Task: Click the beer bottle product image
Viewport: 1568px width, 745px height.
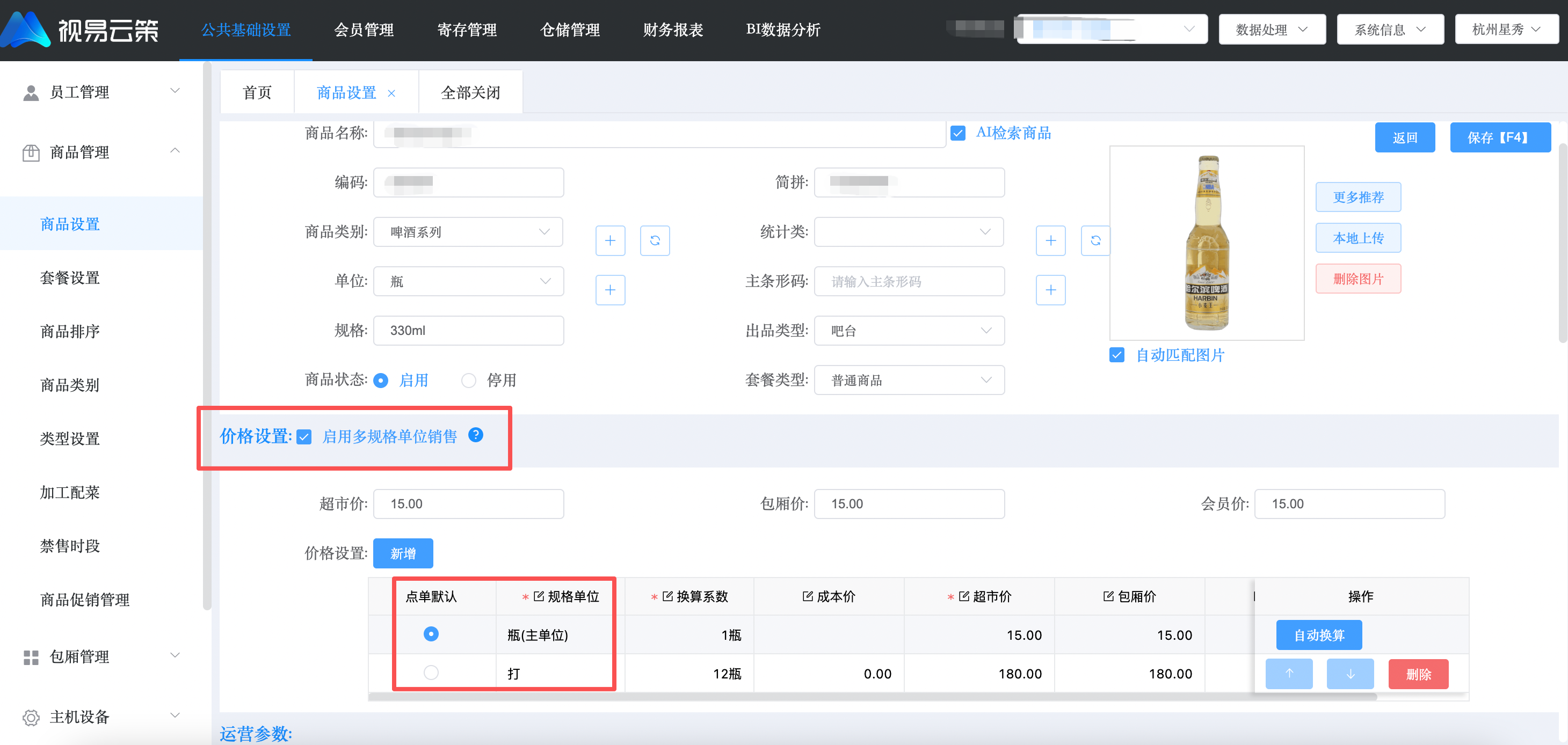Action: click(1208, 244)
